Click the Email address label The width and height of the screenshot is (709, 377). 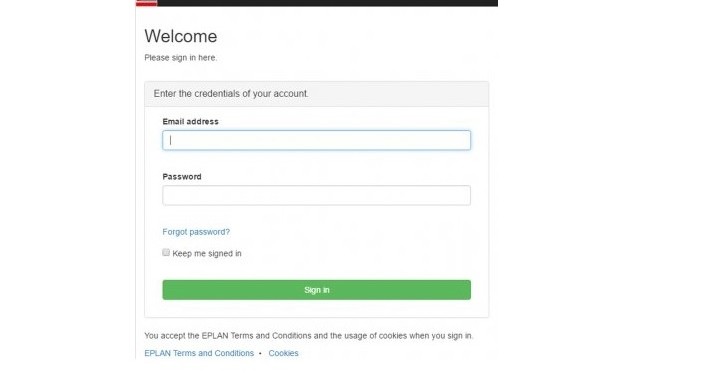[x=190, y=122]
